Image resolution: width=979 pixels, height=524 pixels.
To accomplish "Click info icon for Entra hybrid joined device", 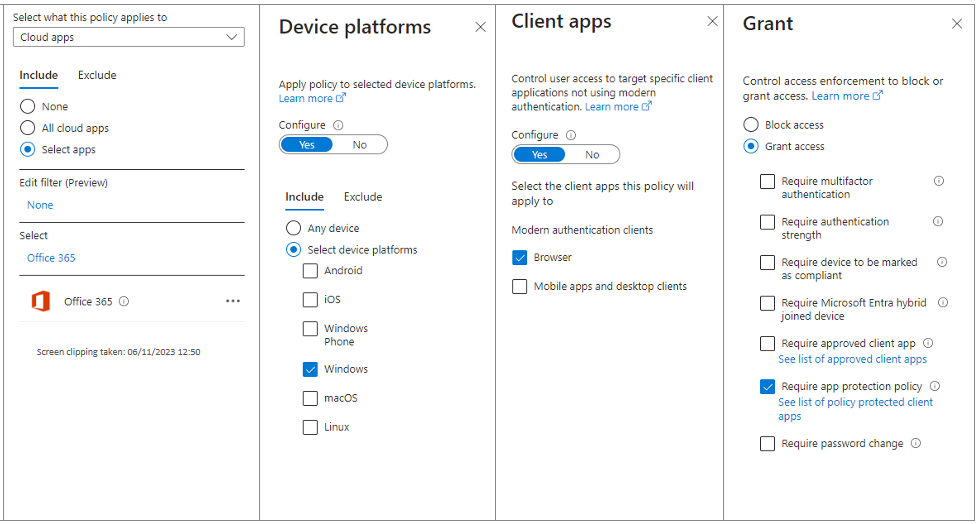I will coord(943,302).
